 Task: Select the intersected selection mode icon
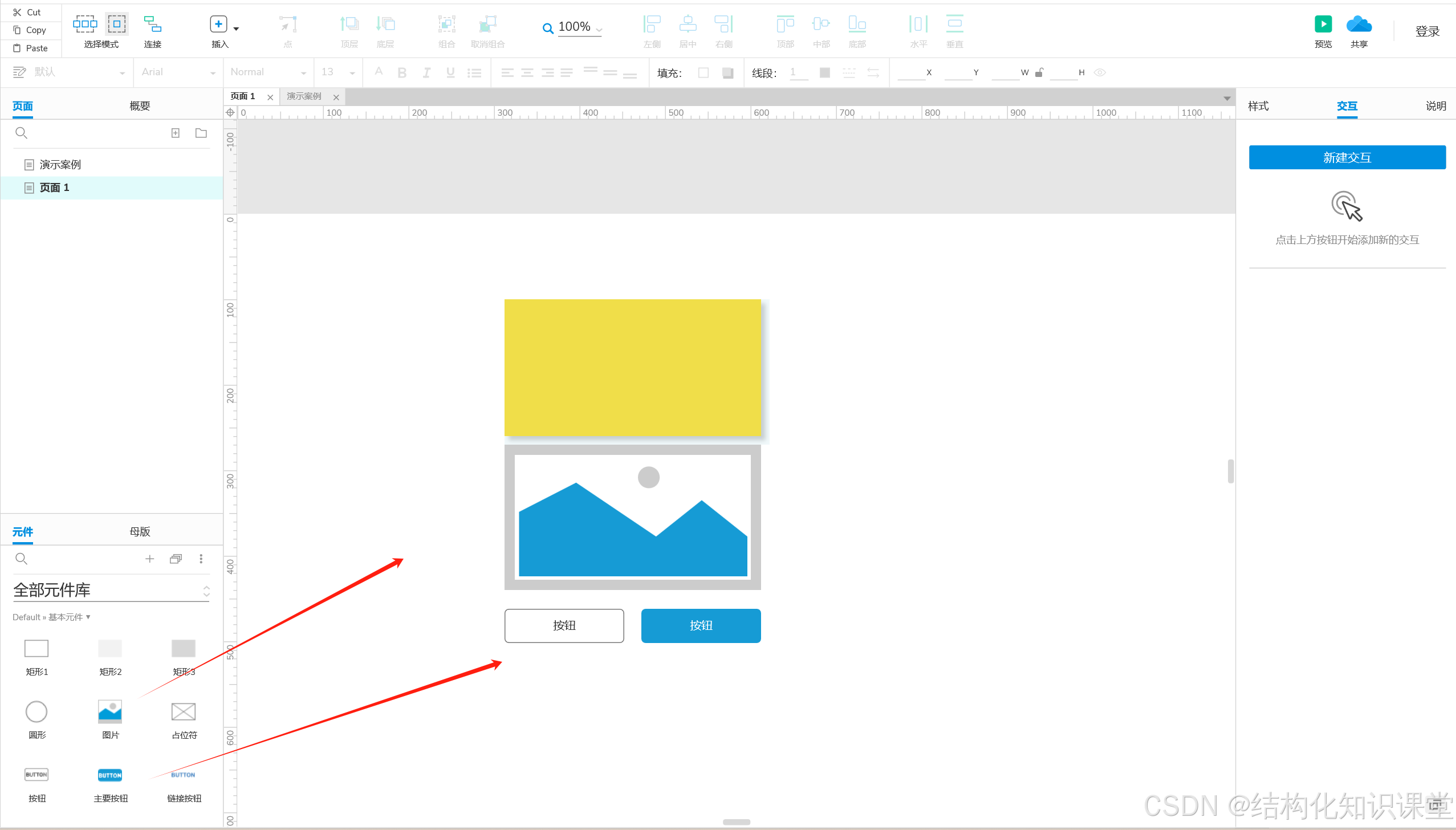[x=85, y=24]
